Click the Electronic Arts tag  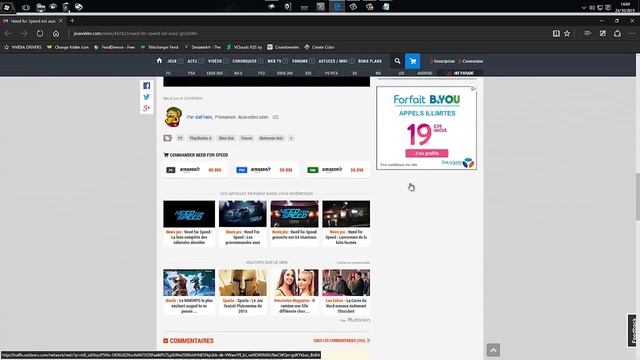[271, 138]
